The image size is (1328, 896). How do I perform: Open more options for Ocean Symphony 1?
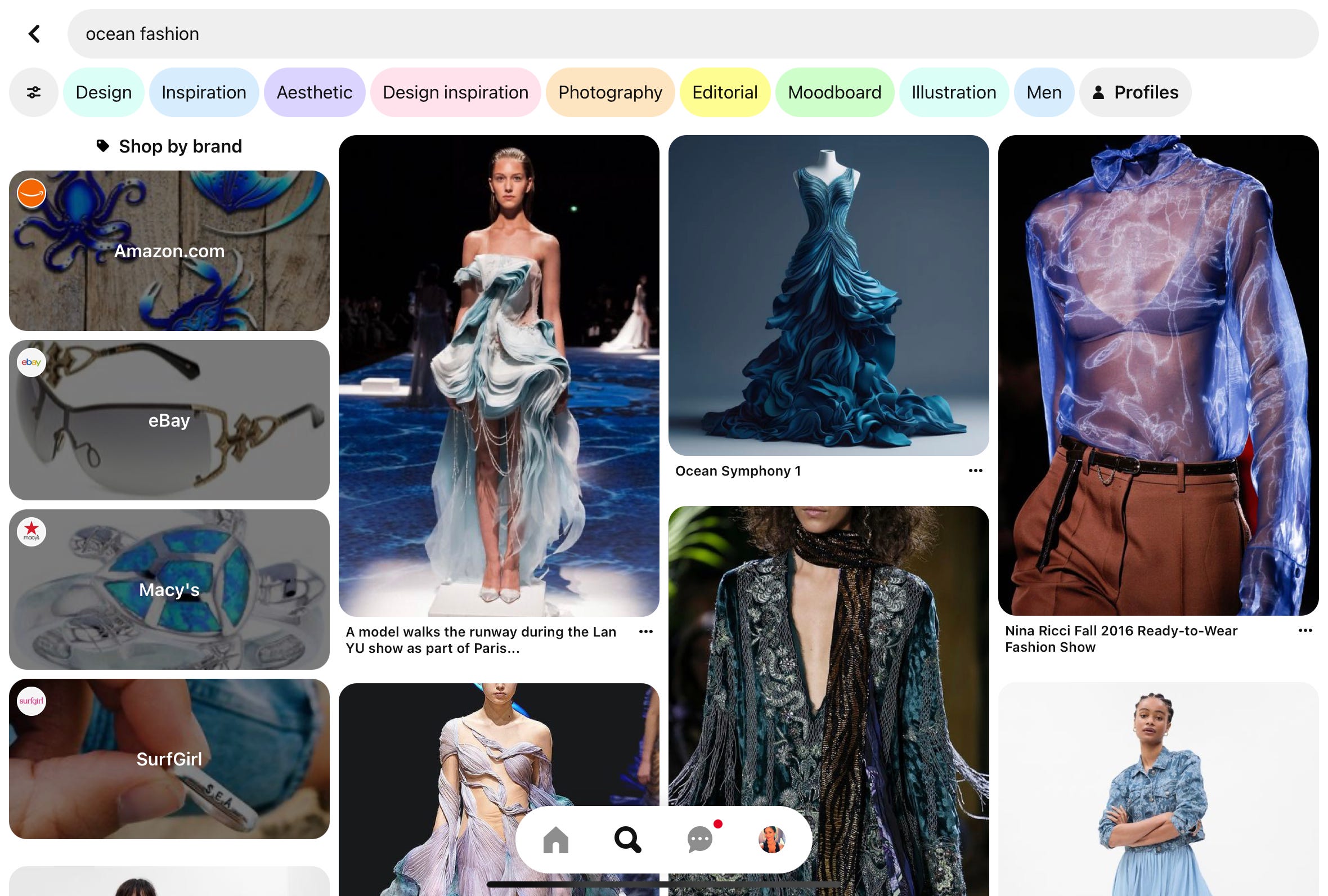click(x=975, y=471)
